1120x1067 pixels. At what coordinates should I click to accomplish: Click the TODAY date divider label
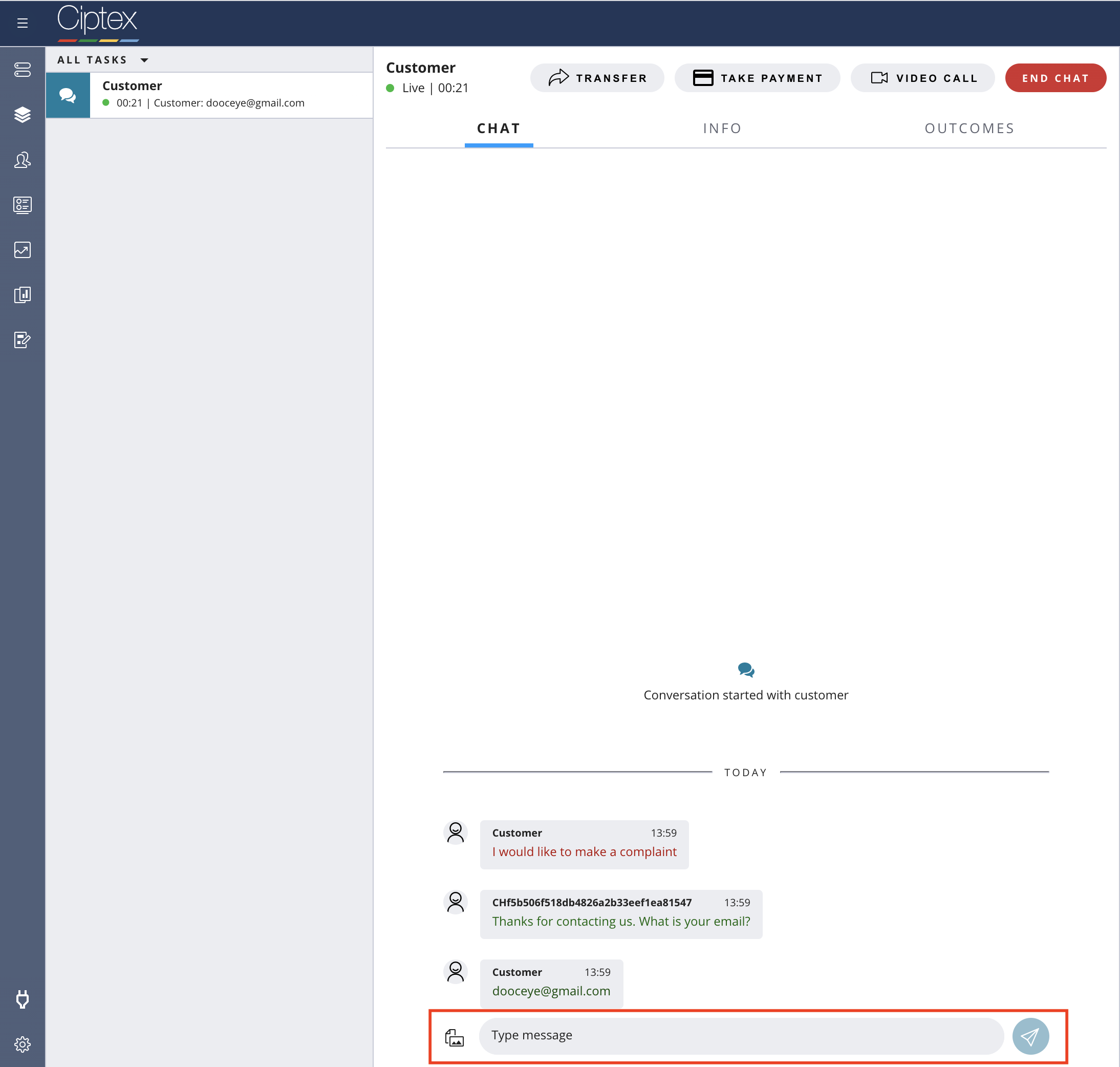click(x=745, y=773)
